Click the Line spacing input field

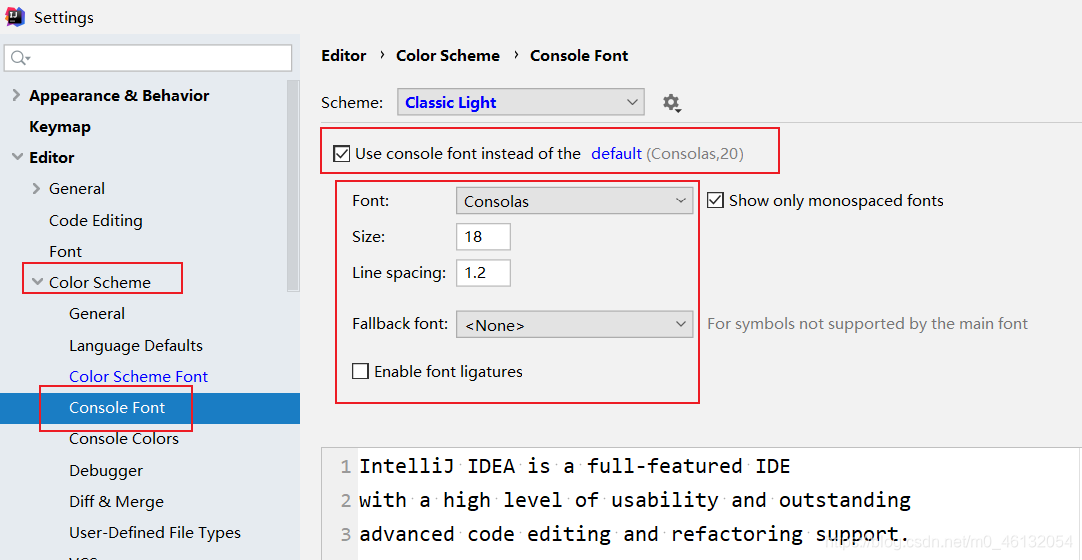click(x=483, y=273)
